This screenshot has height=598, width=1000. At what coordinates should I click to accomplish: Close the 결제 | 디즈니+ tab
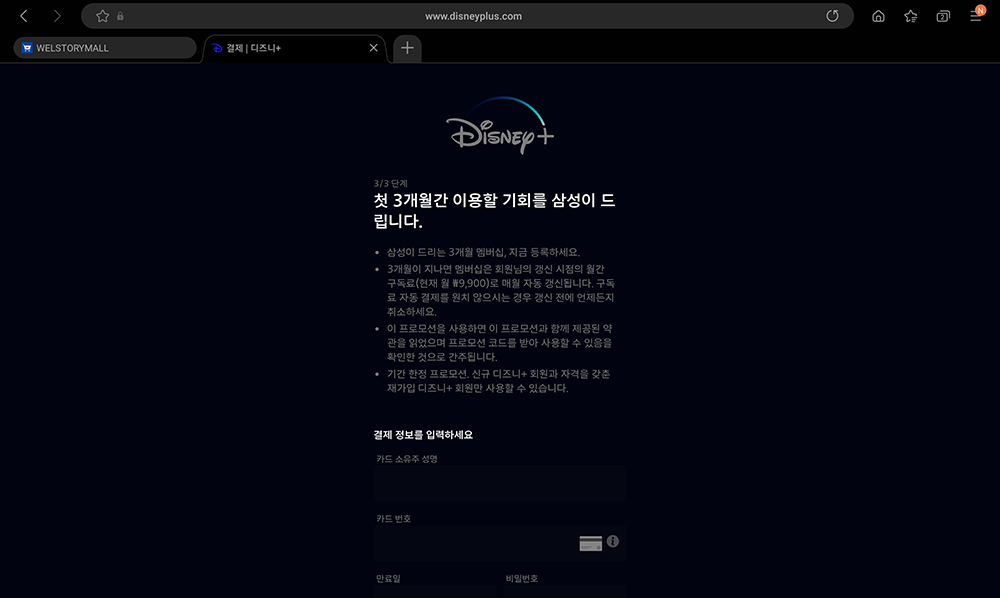[x=374, y=48]
